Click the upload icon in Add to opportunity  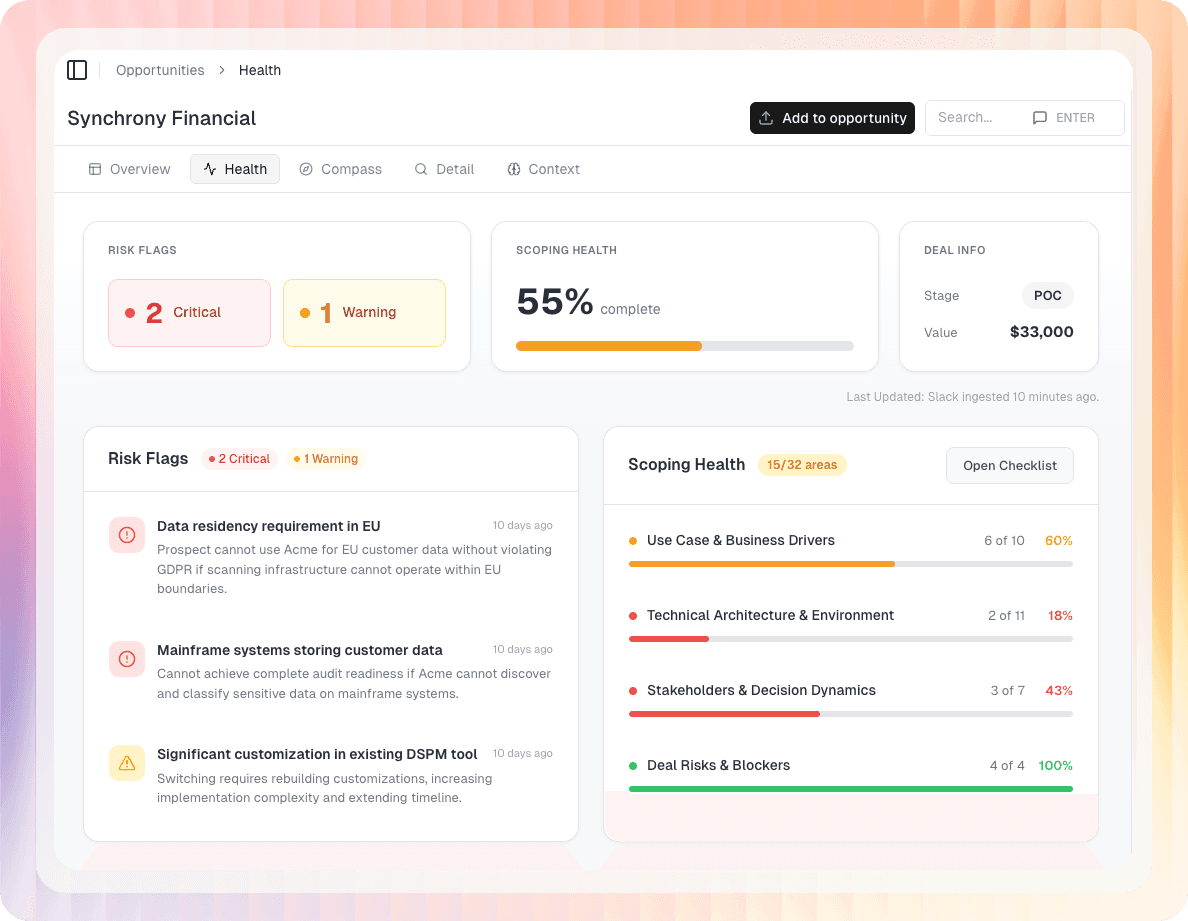click(x=766, y=118)
